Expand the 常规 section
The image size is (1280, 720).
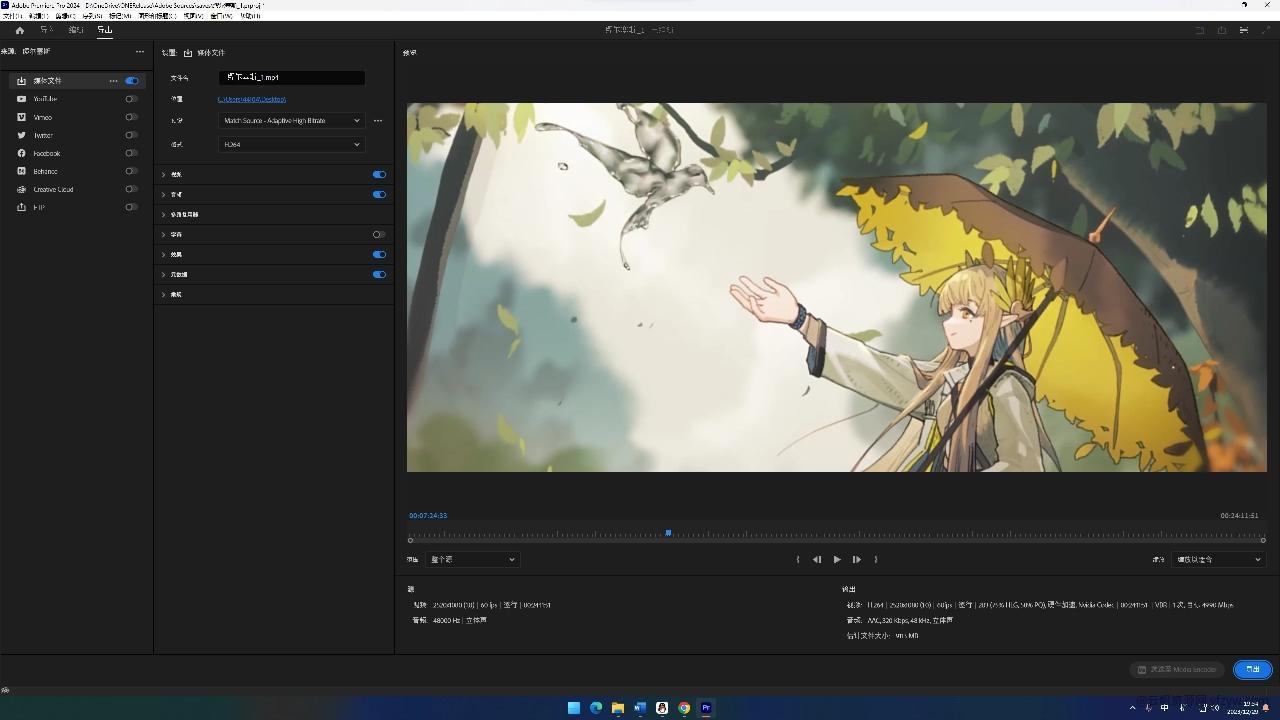[x=163, y=294]
